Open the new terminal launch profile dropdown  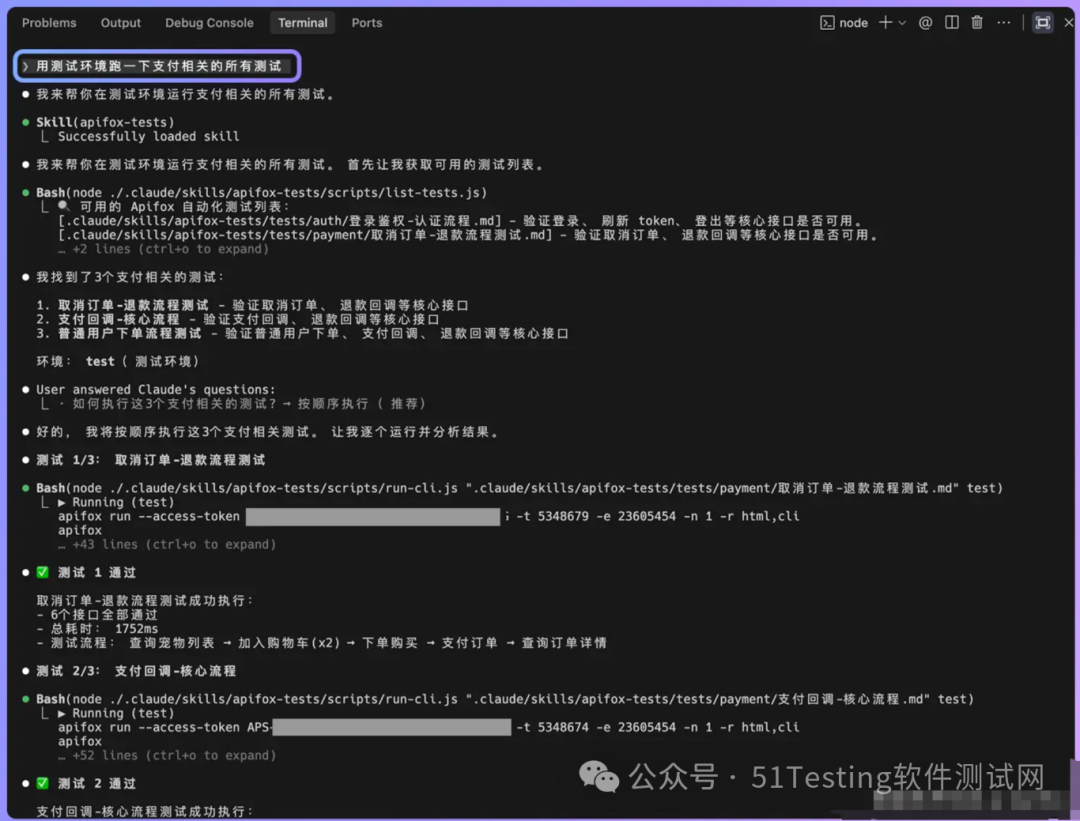coord(902,23)
